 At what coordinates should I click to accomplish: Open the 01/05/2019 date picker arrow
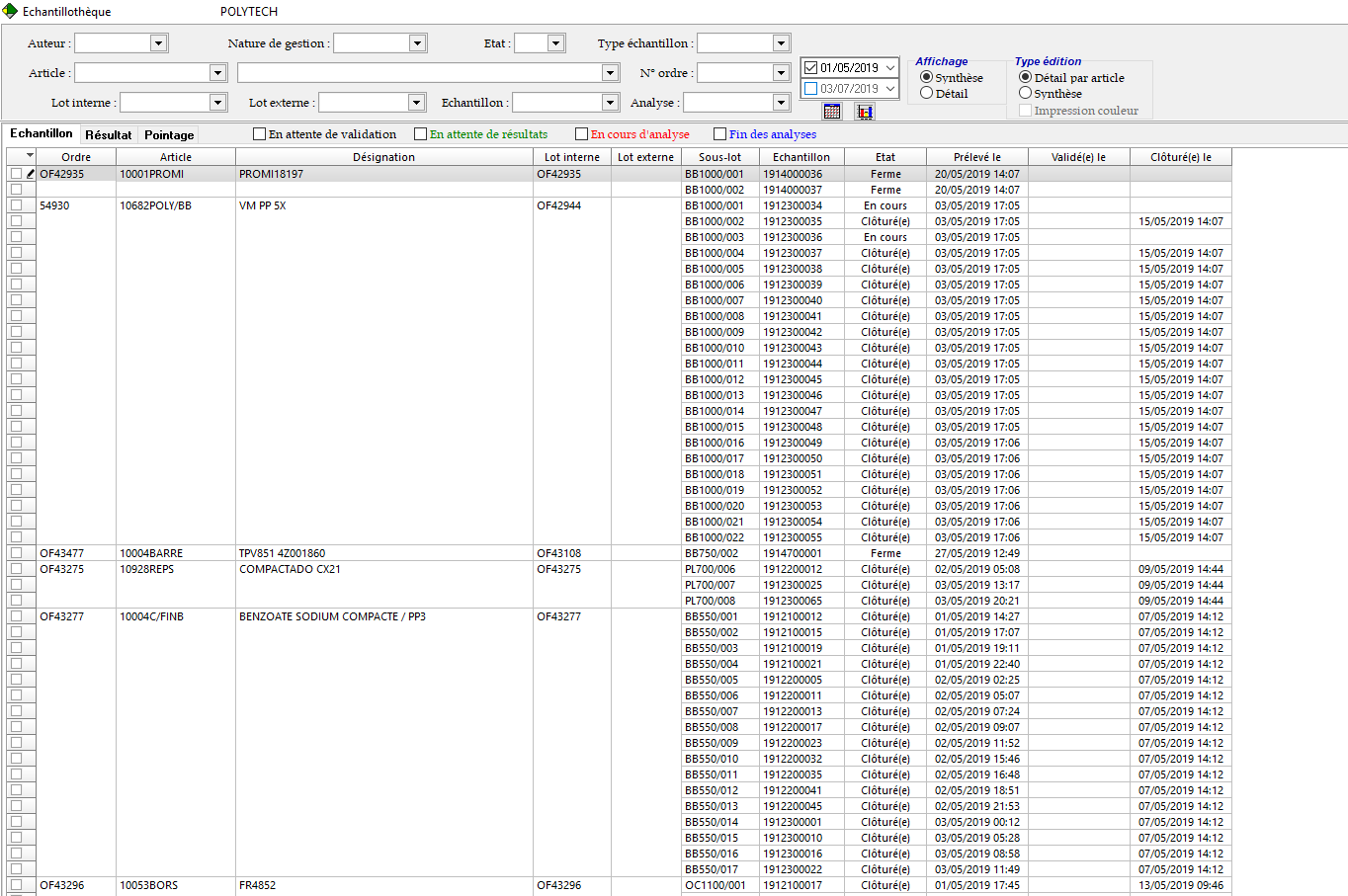coord(889,68)
